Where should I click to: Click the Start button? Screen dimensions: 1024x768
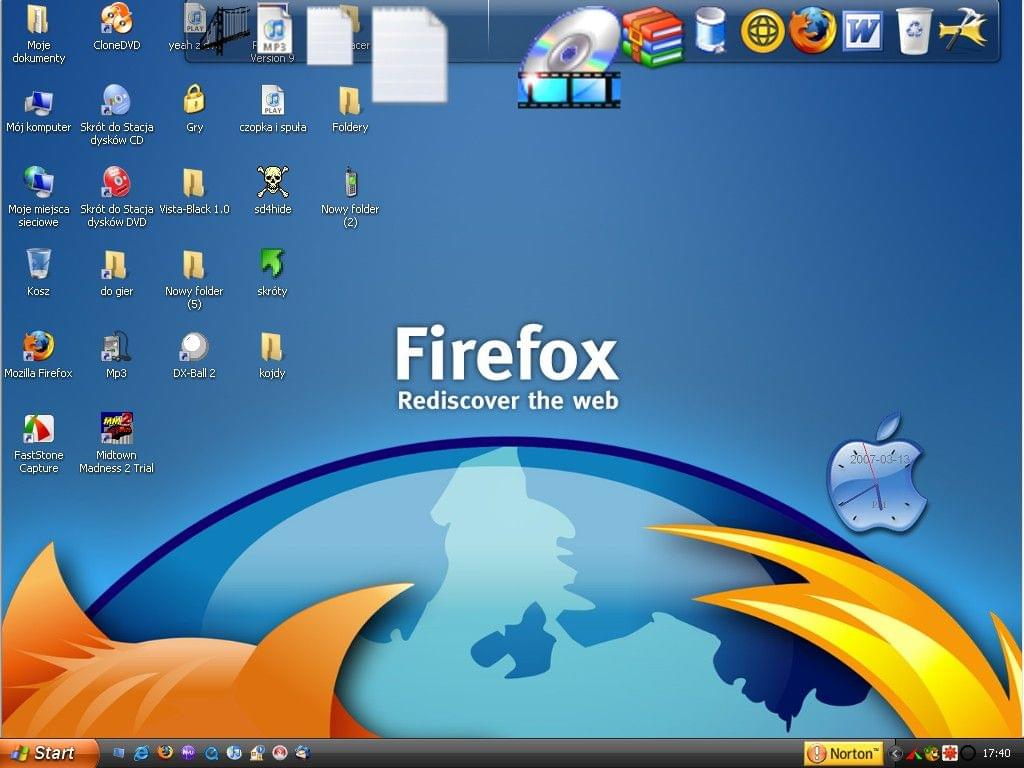(x=48, y=753)
